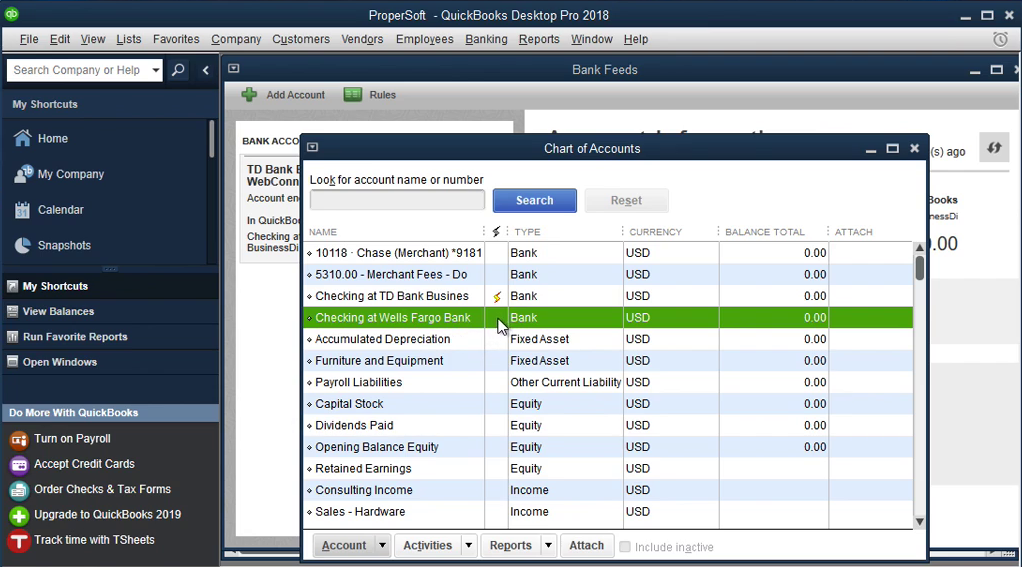Sort by the online banking lightning column header
1022x567 pixels.
click(x=496, y=232)
